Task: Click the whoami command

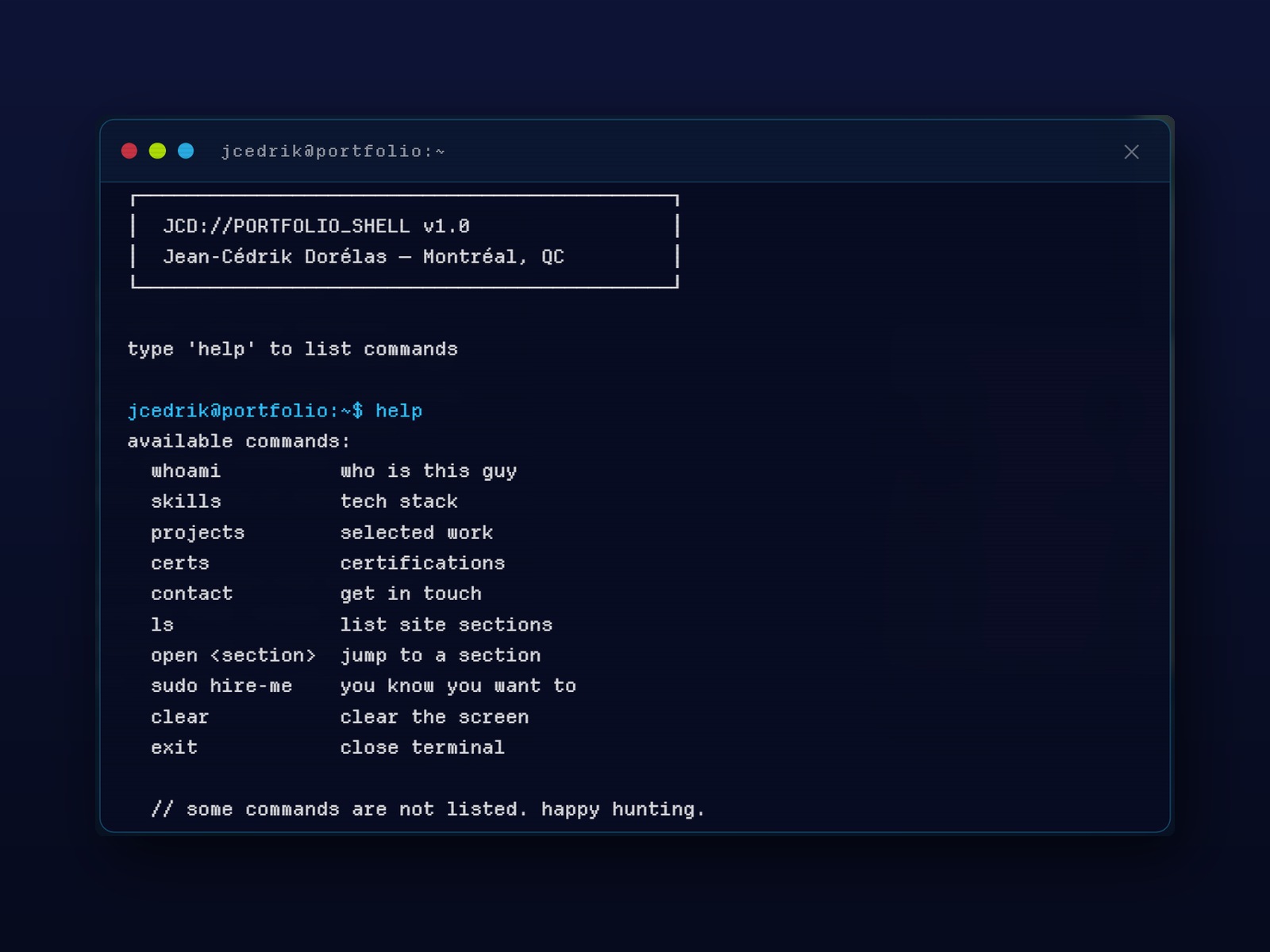Action: pyautogui.click(x=186, y=471)
